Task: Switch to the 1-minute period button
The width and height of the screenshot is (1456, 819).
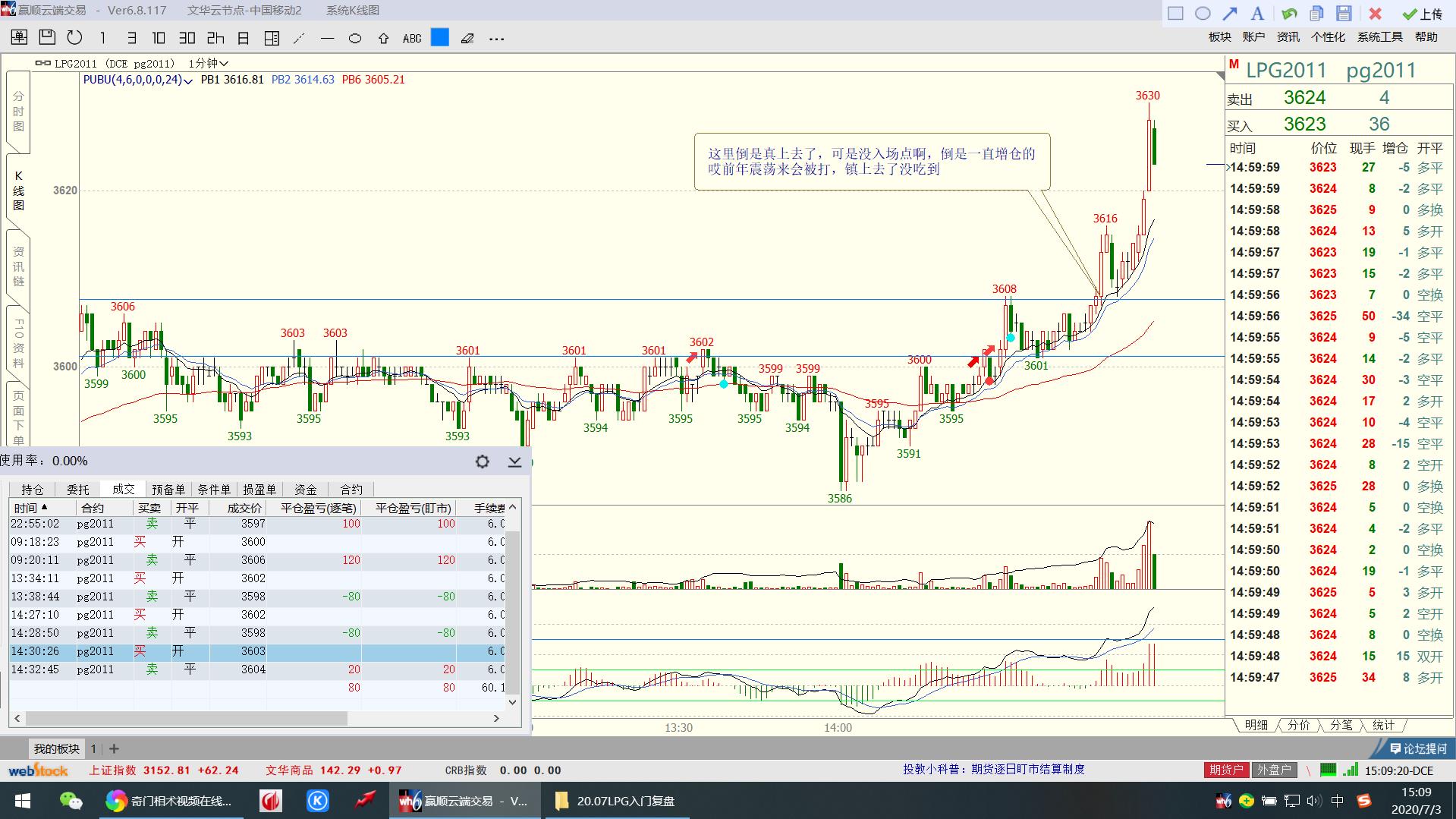Action: click(x=102, y=38)
